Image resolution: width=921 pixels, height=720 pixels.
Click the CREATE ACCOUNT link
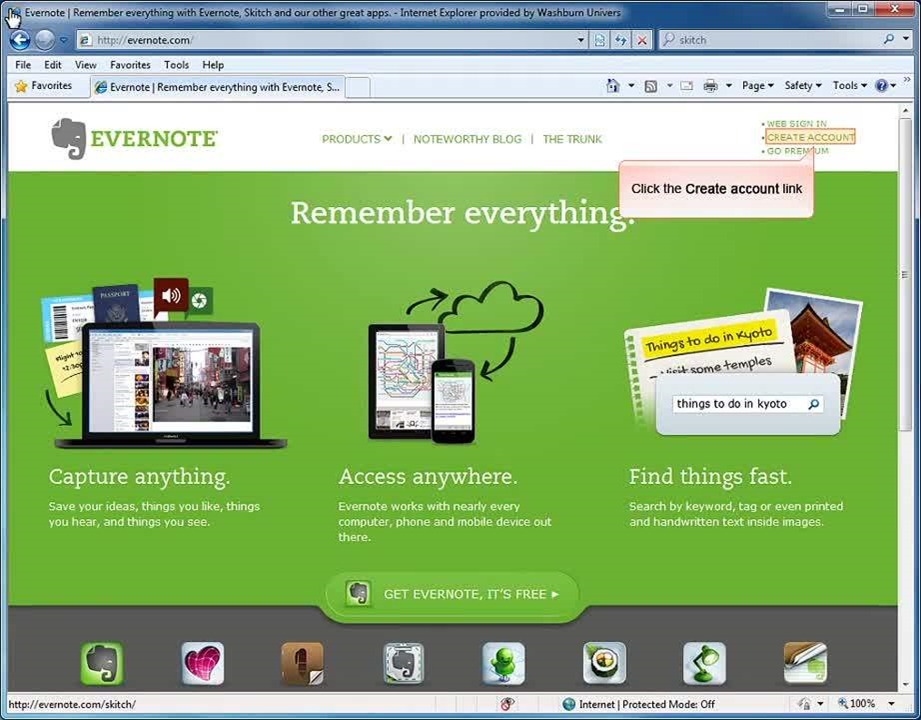pyautogui.click(x=811, y=137)
